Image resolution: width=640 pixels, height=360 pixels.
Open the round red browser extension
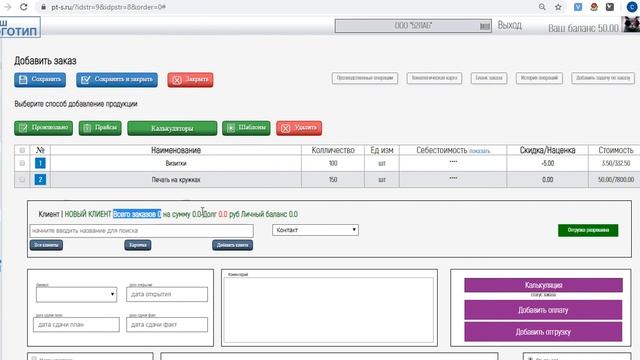[x=594, y=7]
